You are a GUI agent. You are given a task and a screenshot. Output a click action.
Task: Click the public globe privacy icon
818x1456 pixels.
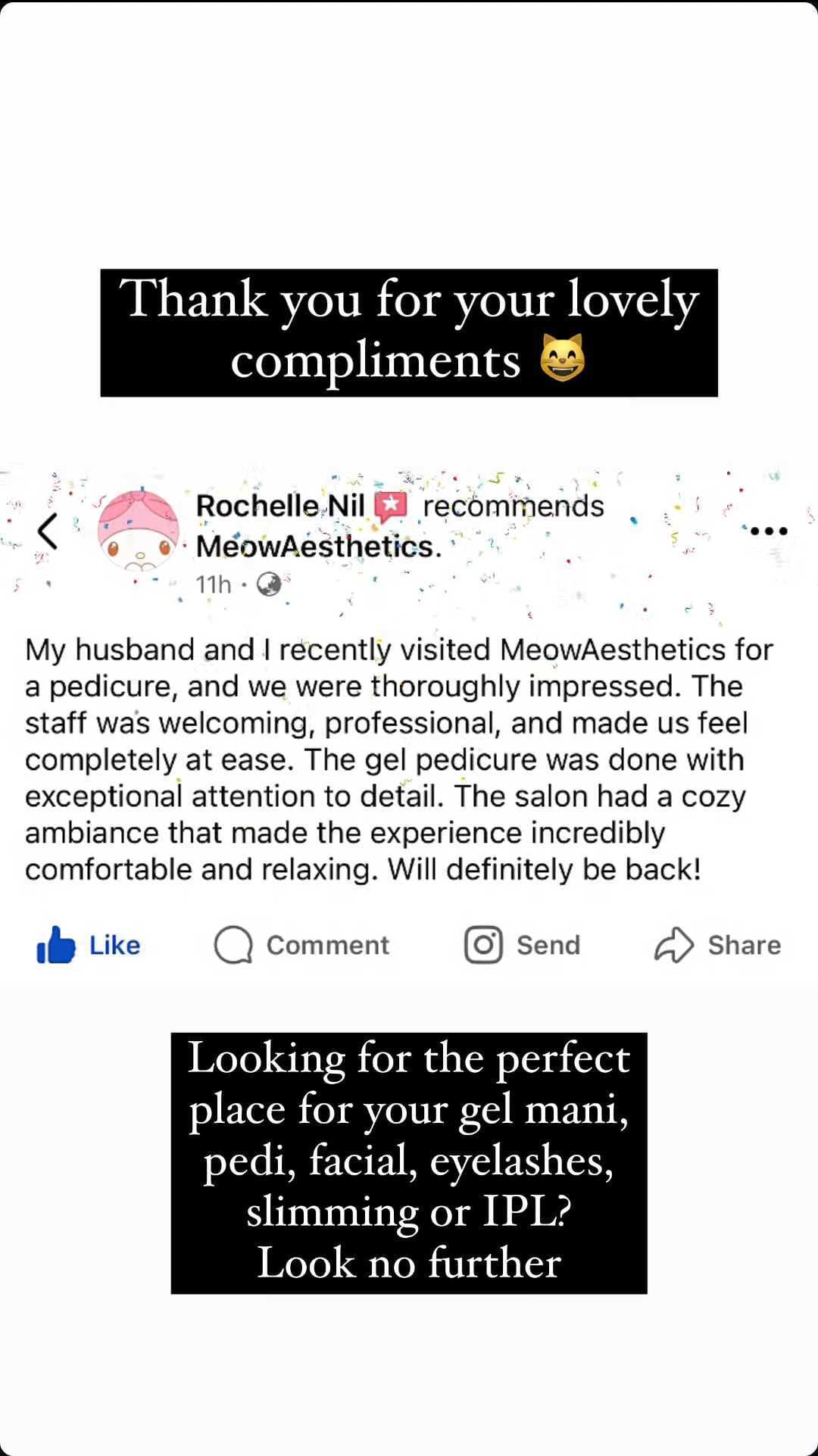click(x=269, y=585)
